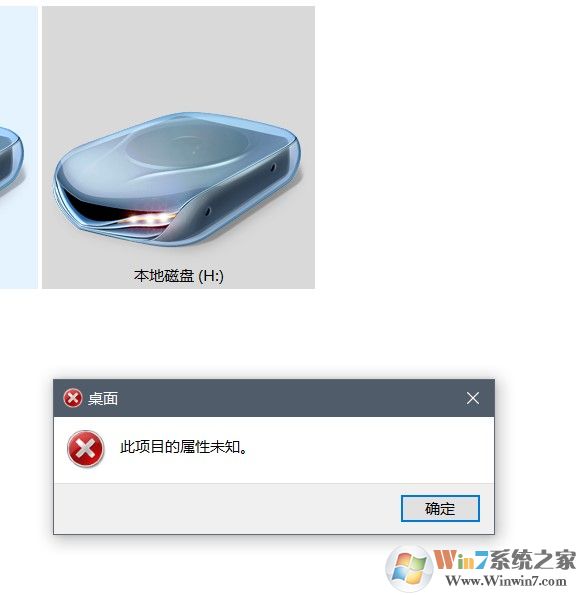Click the small error icon in dialog title bar
Image resolution: width=583 pixels, height=595 pixels.
(72, 398)
